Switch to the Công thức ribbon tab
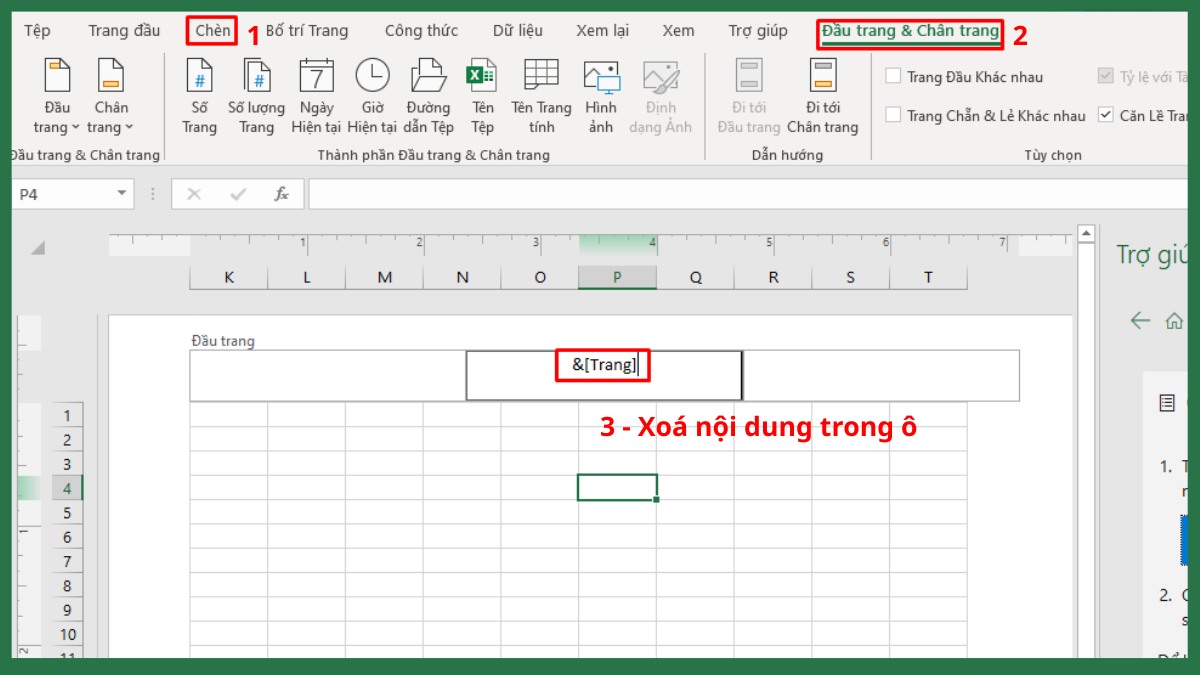The height and width of the screenshot is (675, 1200). pos(420,30)
